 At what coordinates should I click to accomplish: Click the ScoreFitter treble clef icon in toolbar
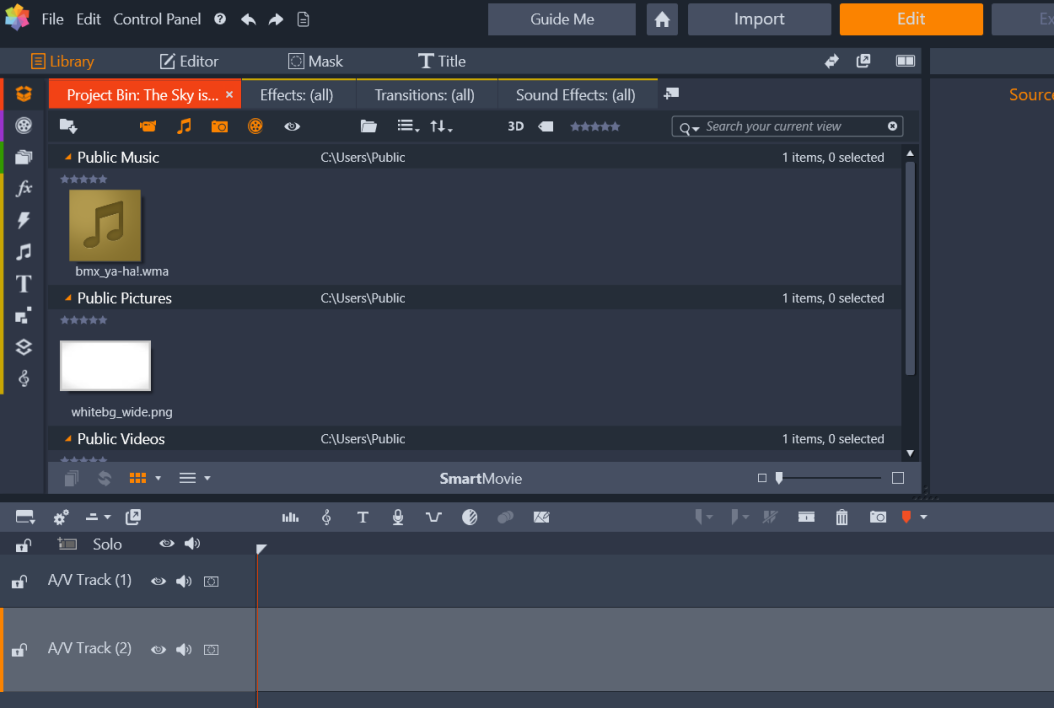point(326,517)
